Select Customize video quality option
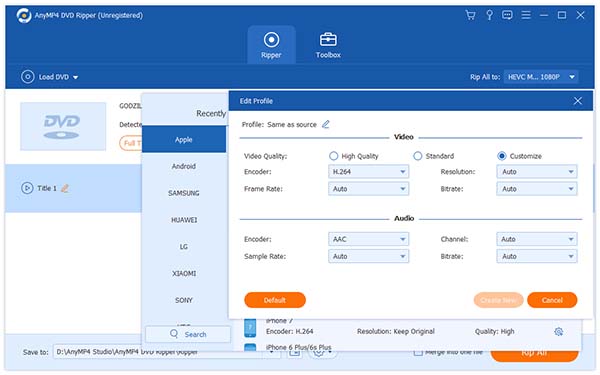Screen dimensions: 600x375 tap(502, 156)
